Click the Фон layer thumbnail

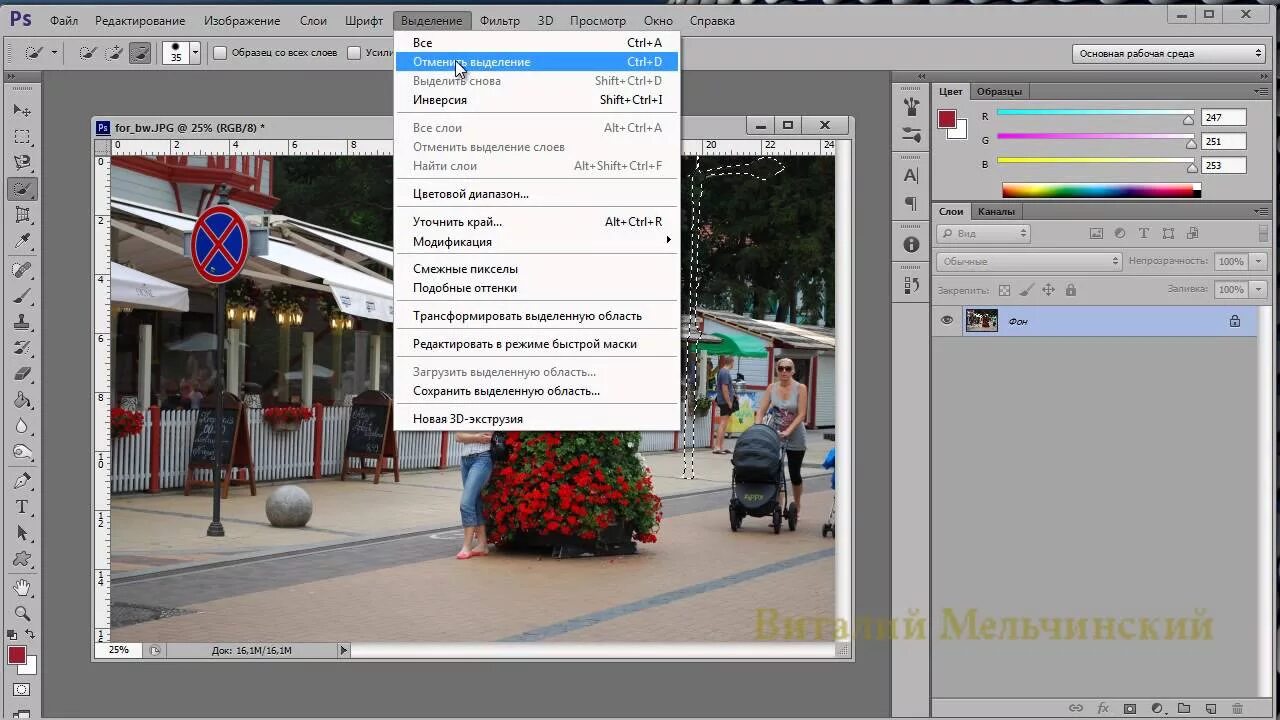[982, 321]
